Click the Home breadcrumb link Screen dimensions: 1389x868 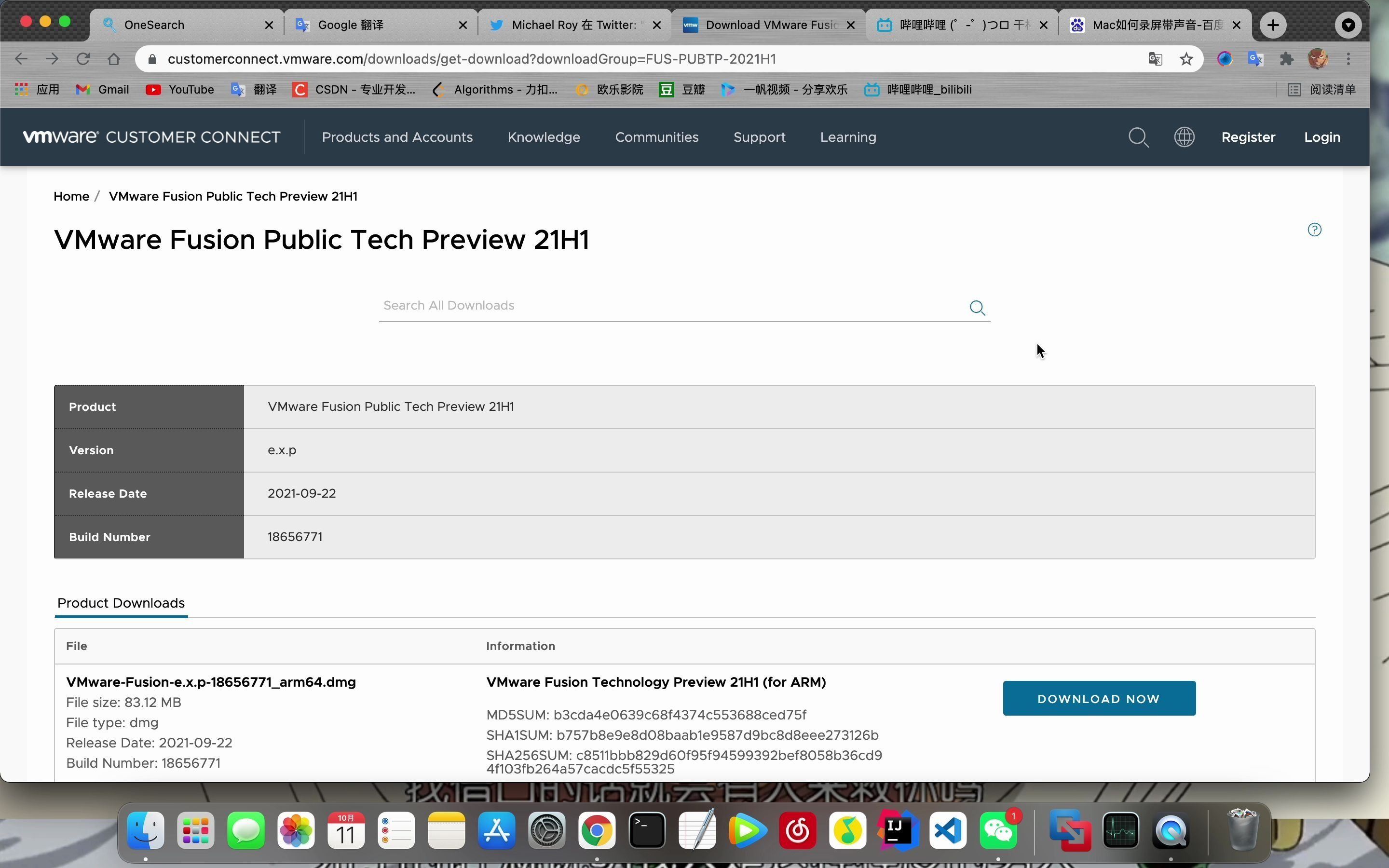coord(71,196)
